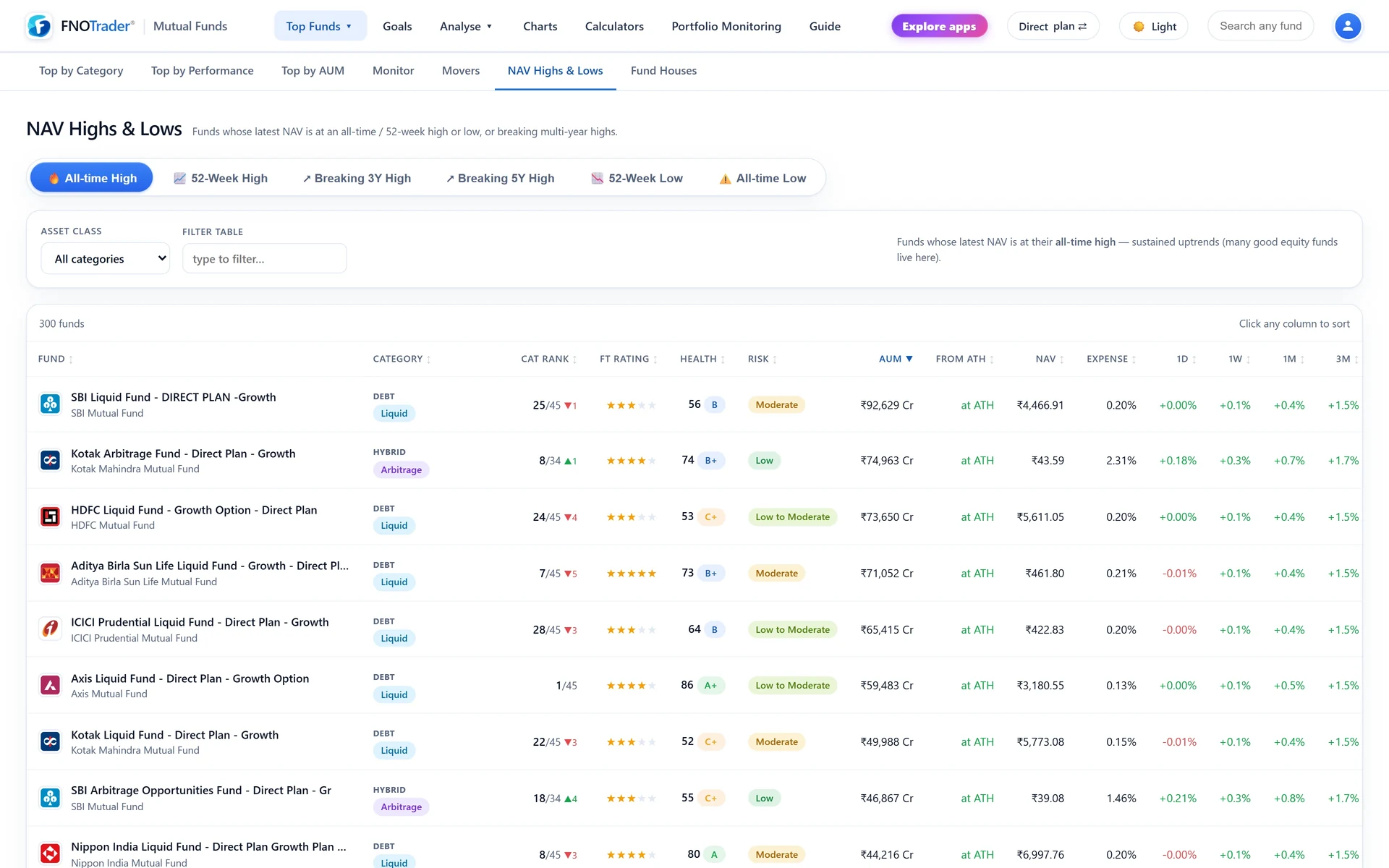
Task: Click the five-star rating of Aditya Birla fund
Action: [x=631, y=574]
